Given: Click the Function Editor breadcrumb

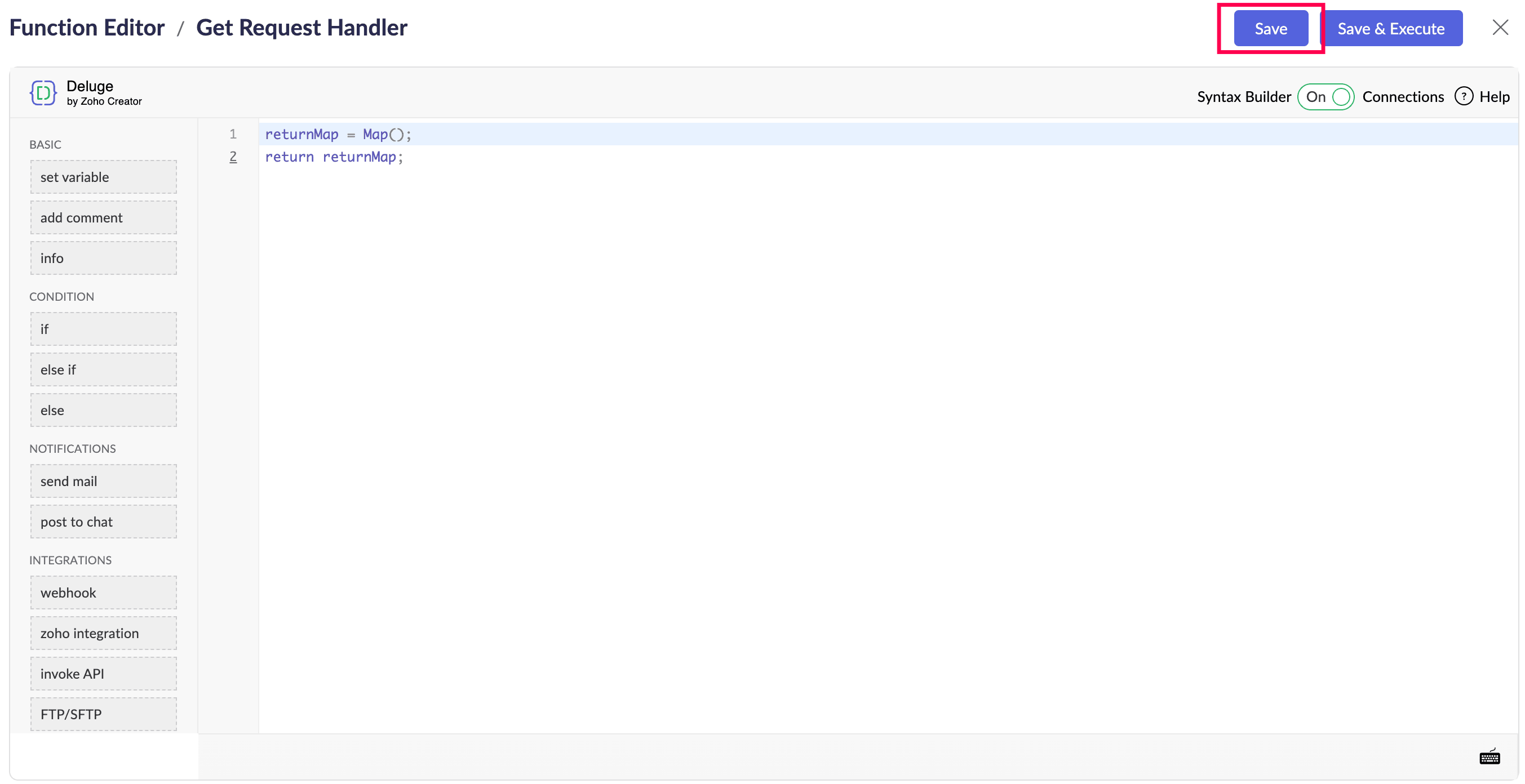Looking at the screenshot, I should pos(87,28).
